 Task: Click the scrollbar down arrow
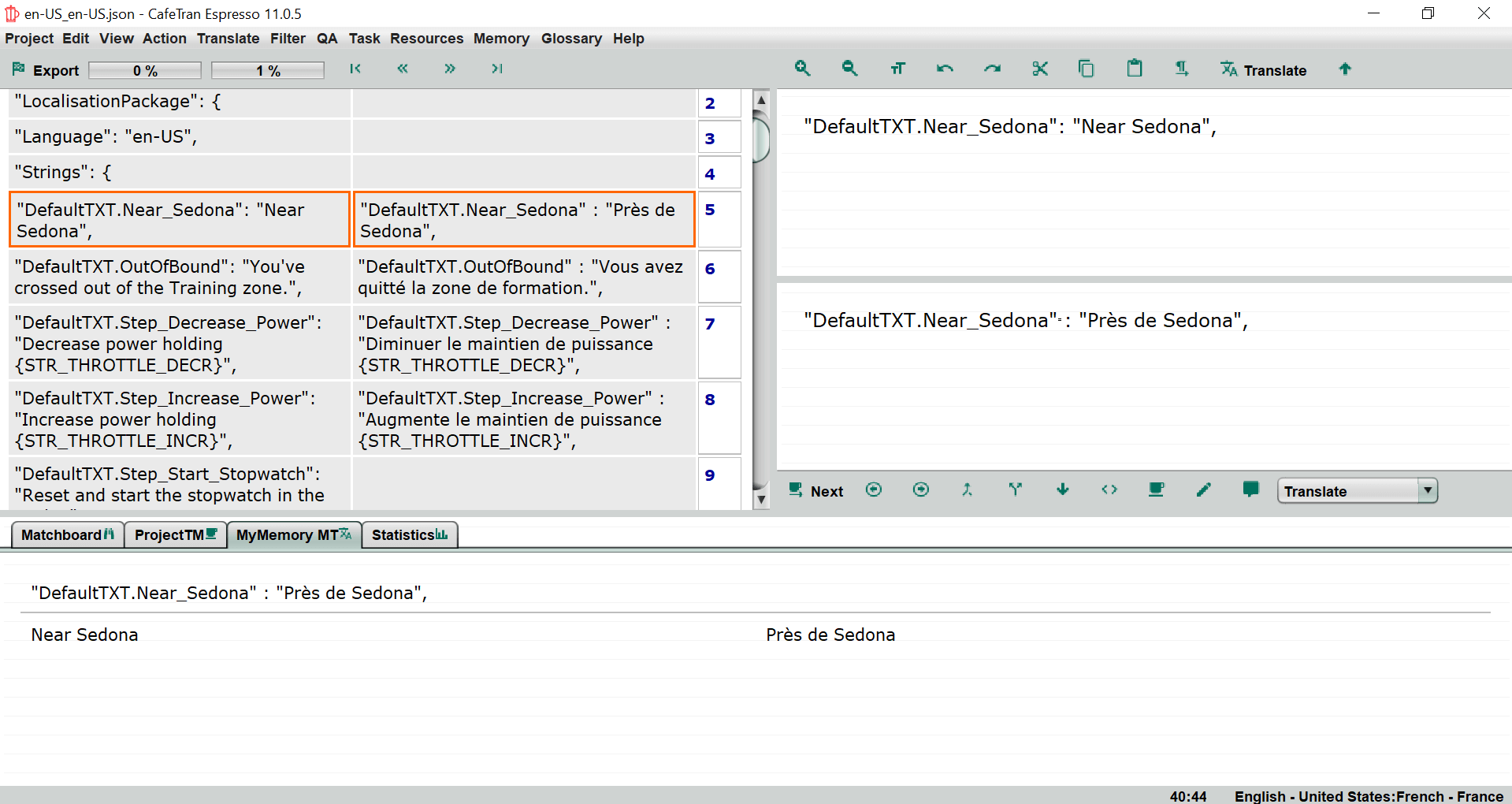[761, 499]
